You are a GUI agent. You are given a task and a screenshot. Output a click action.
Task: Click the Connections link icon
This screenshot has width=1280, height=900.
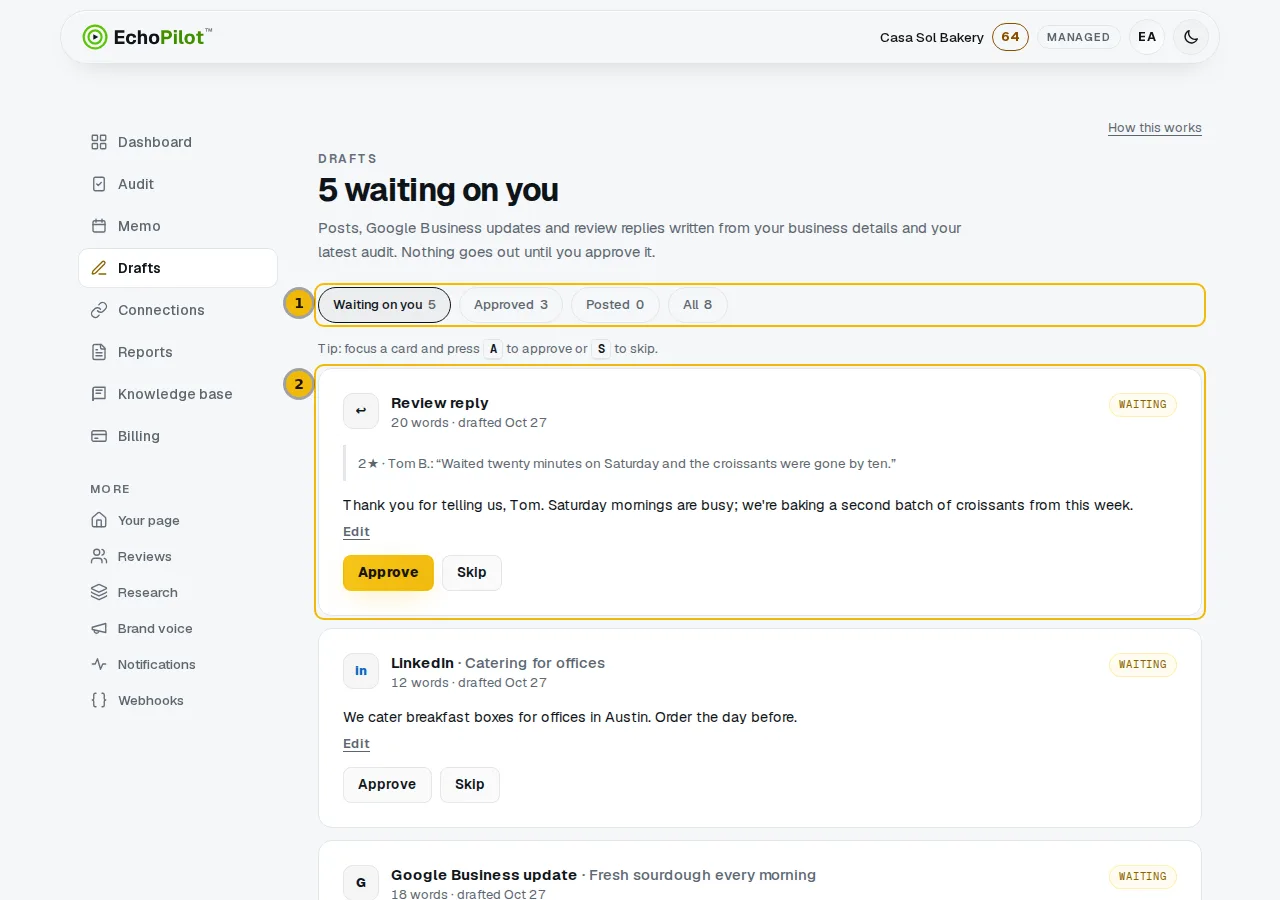click(99, 310)
